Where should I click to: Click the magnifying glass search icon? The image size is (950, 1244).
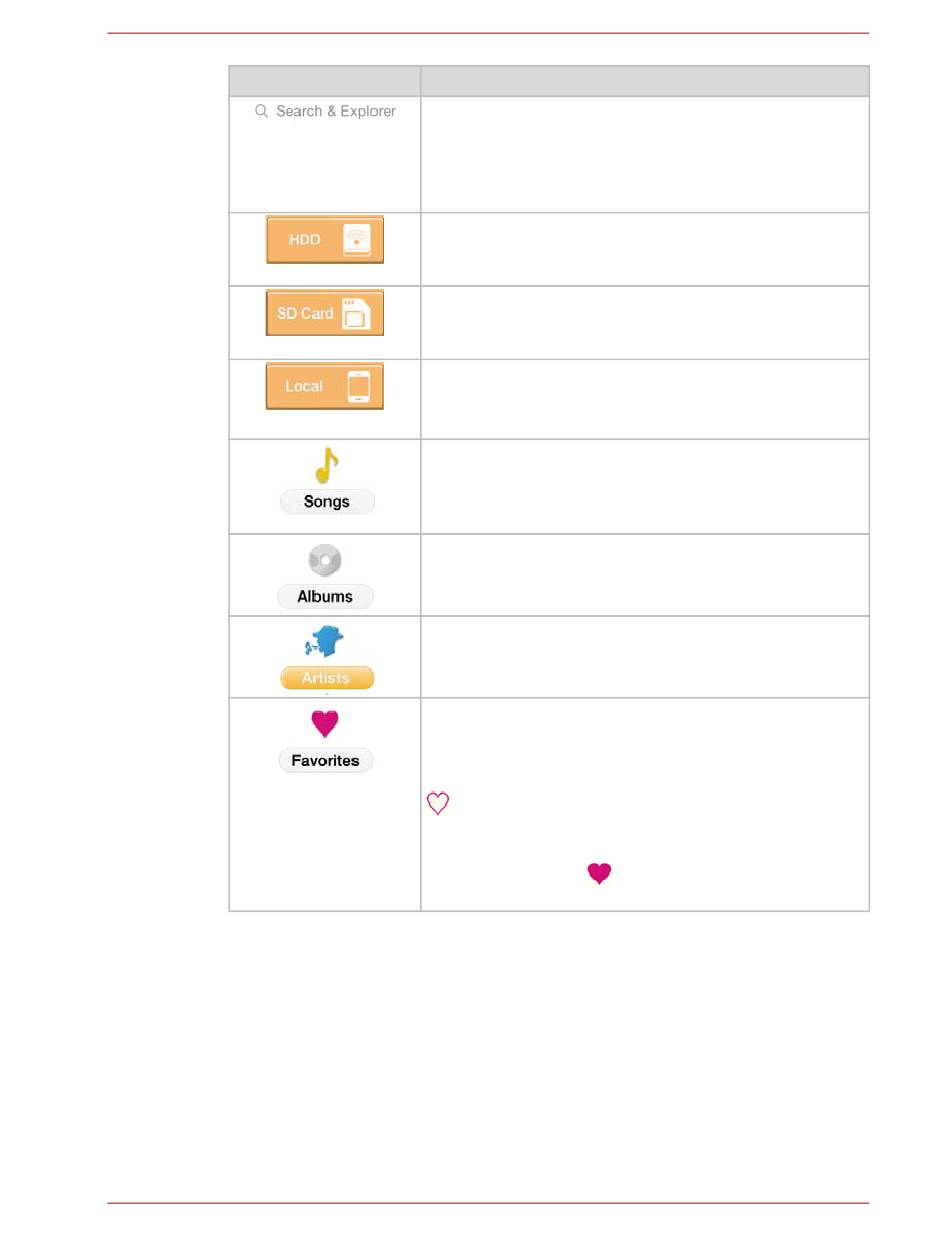coord(261,111)
